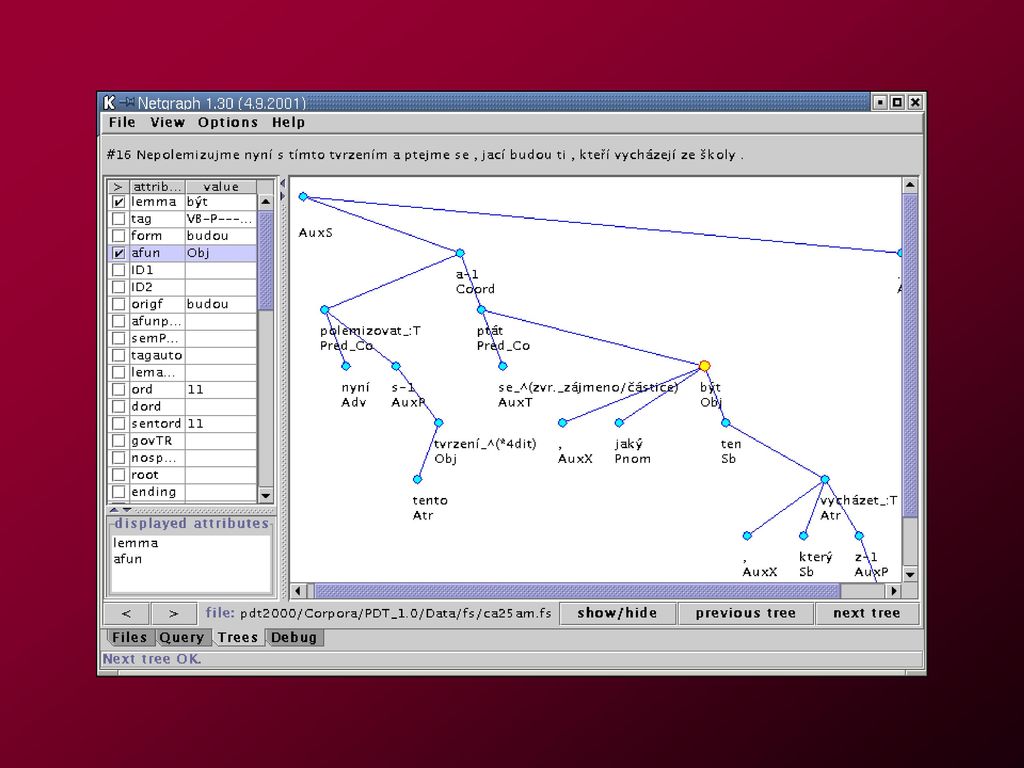Select the s-1 AuxP node

(x=396, y=366)
